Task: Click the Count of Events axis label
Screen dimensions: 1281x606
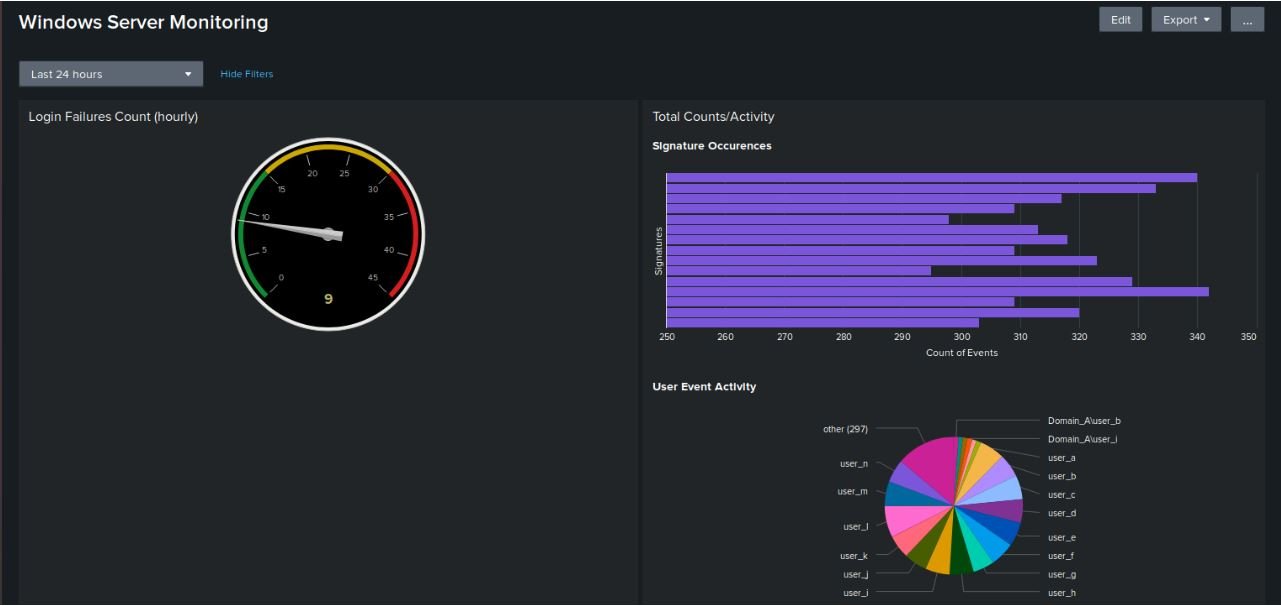Action: point(961,353)
